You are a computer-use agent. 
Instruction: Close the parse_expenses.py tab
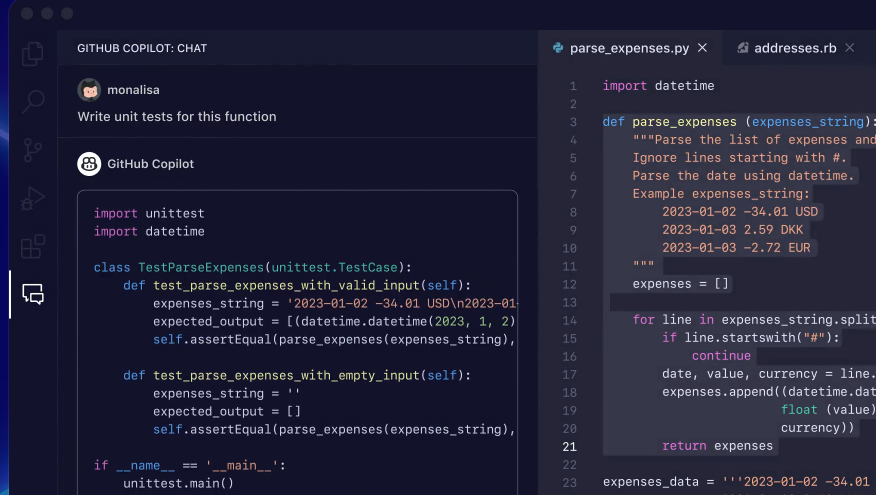(703, 48)
